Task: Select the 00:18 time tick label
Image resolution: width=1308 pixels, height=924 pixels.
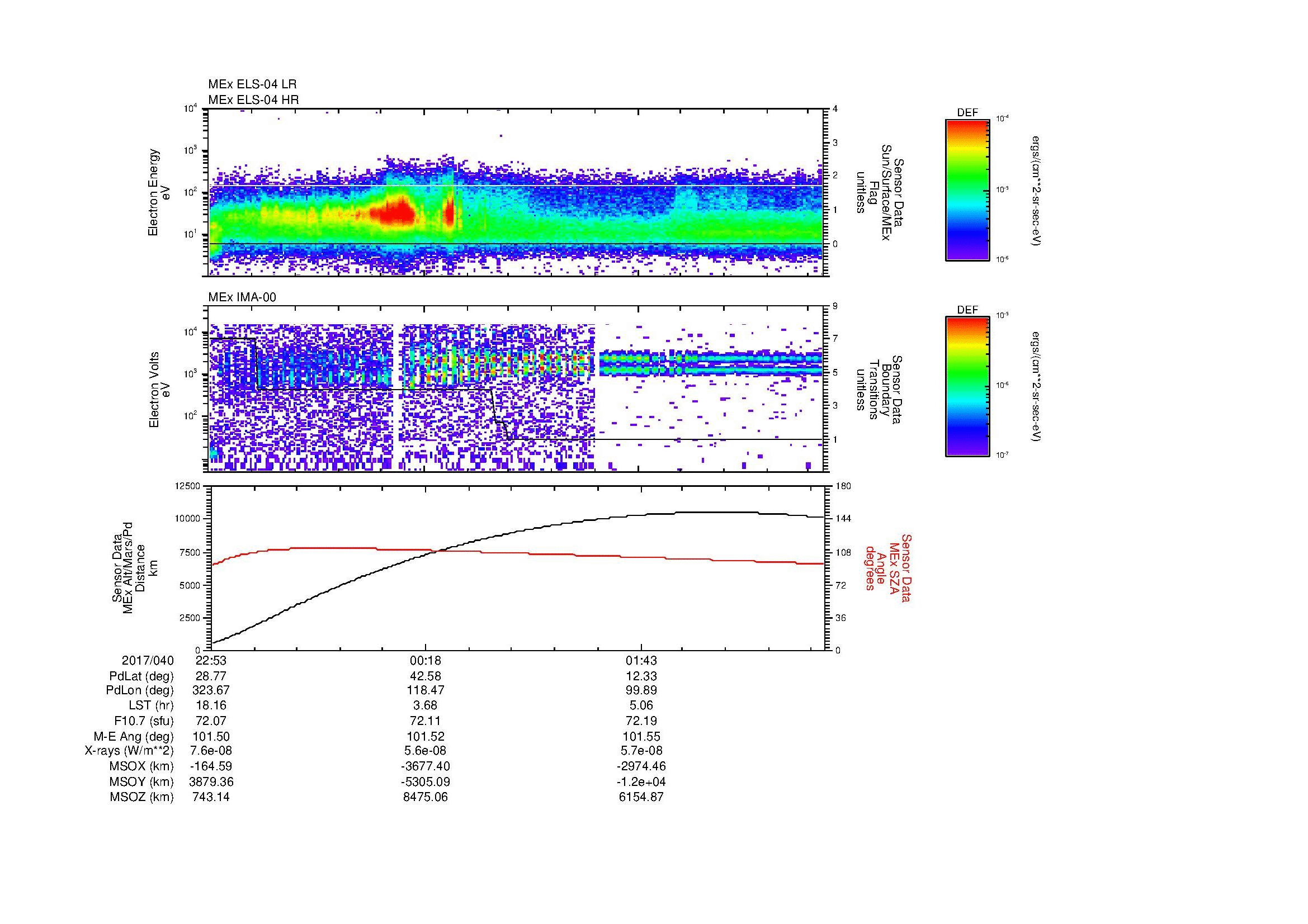Action: (x=426, y=660)
